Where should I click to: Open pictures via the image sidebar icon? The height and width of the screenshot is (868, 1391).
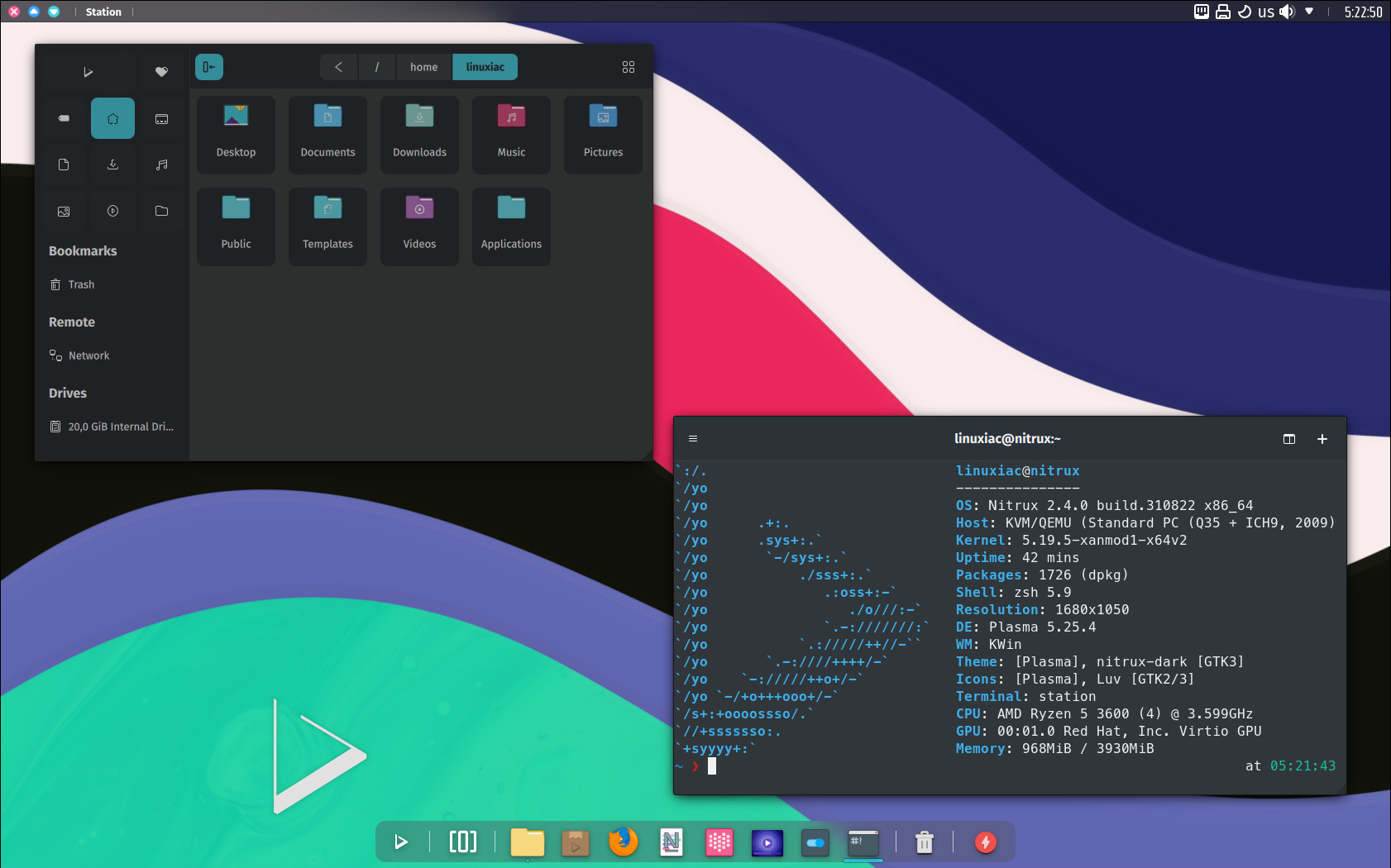[x=64, y=211]
